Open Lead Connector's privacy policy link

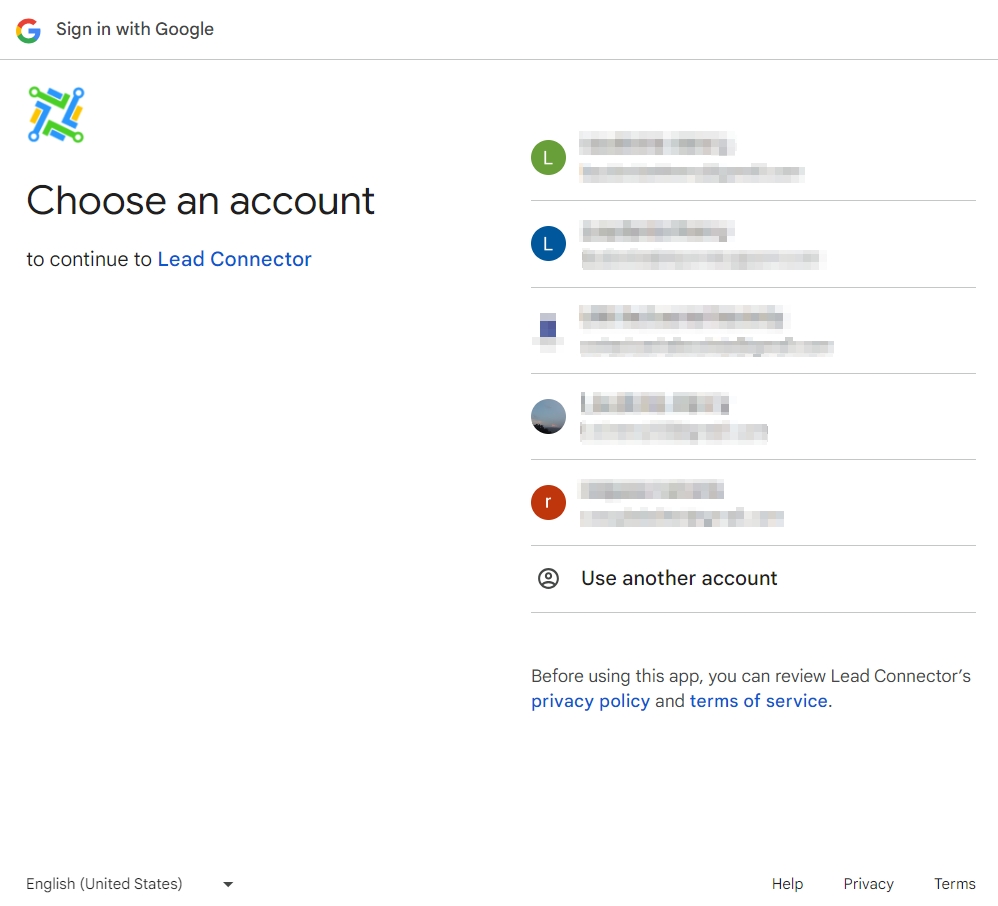[x=590, y=701]
